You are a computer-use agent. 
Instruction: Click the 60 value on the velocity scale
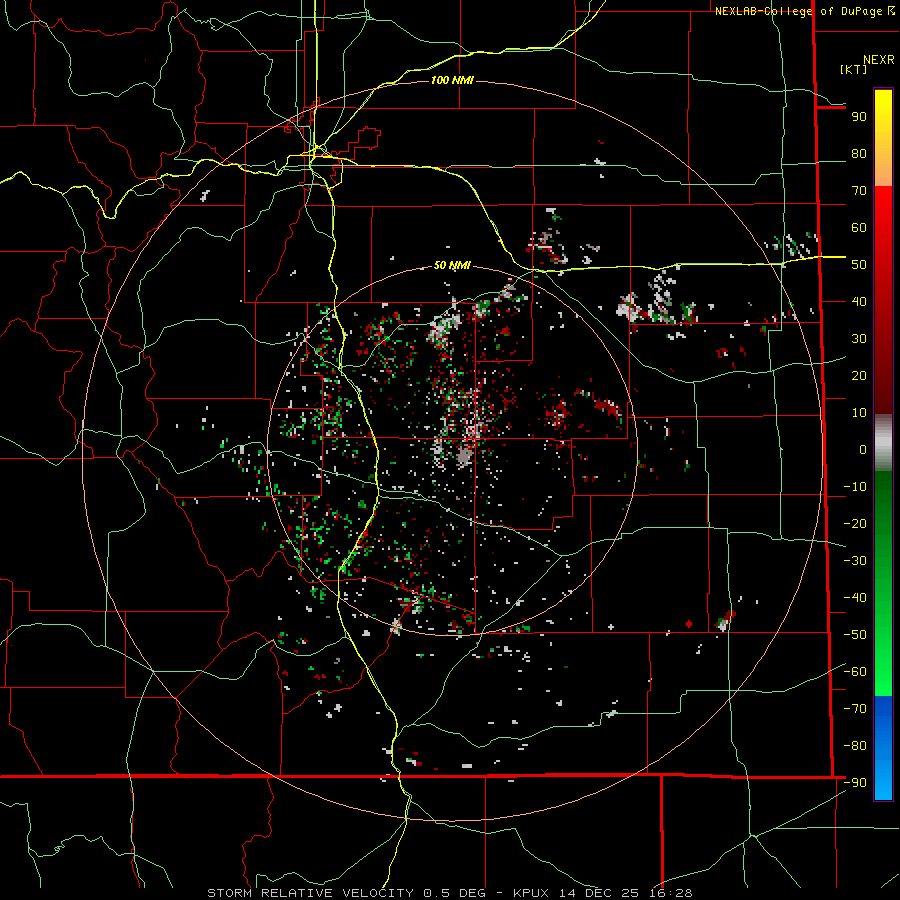tap(859, 228)
